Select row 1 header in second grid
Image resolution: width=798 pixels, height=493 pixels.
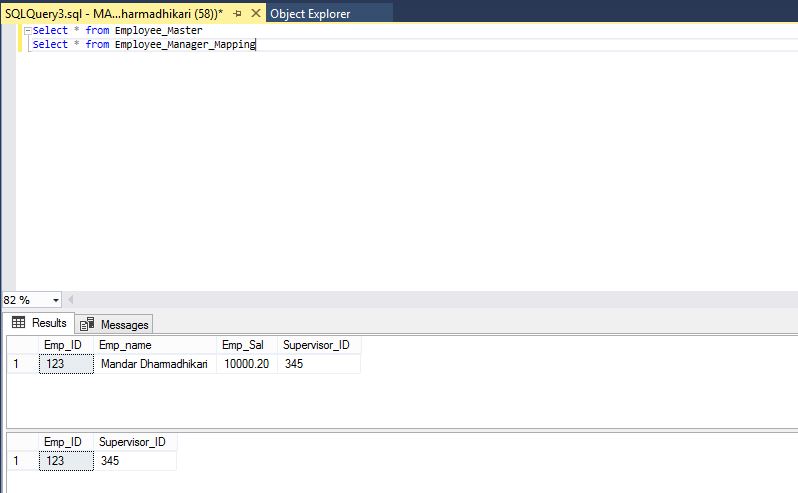point(22,461)
